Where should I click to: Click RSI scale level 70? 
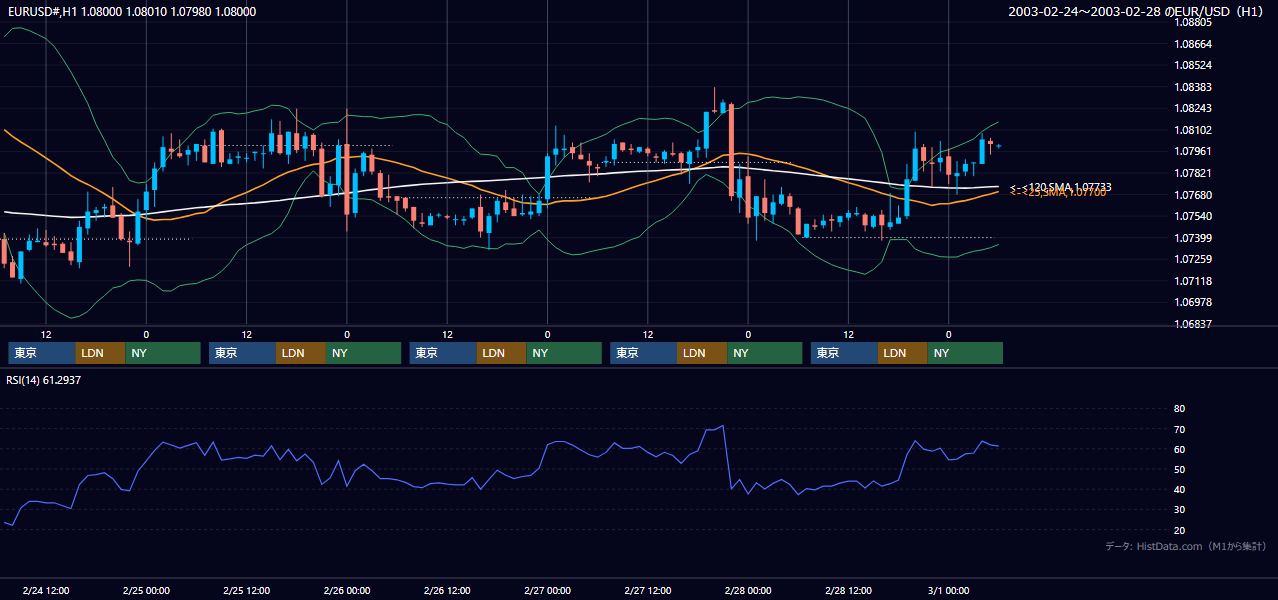[1179, 429]
